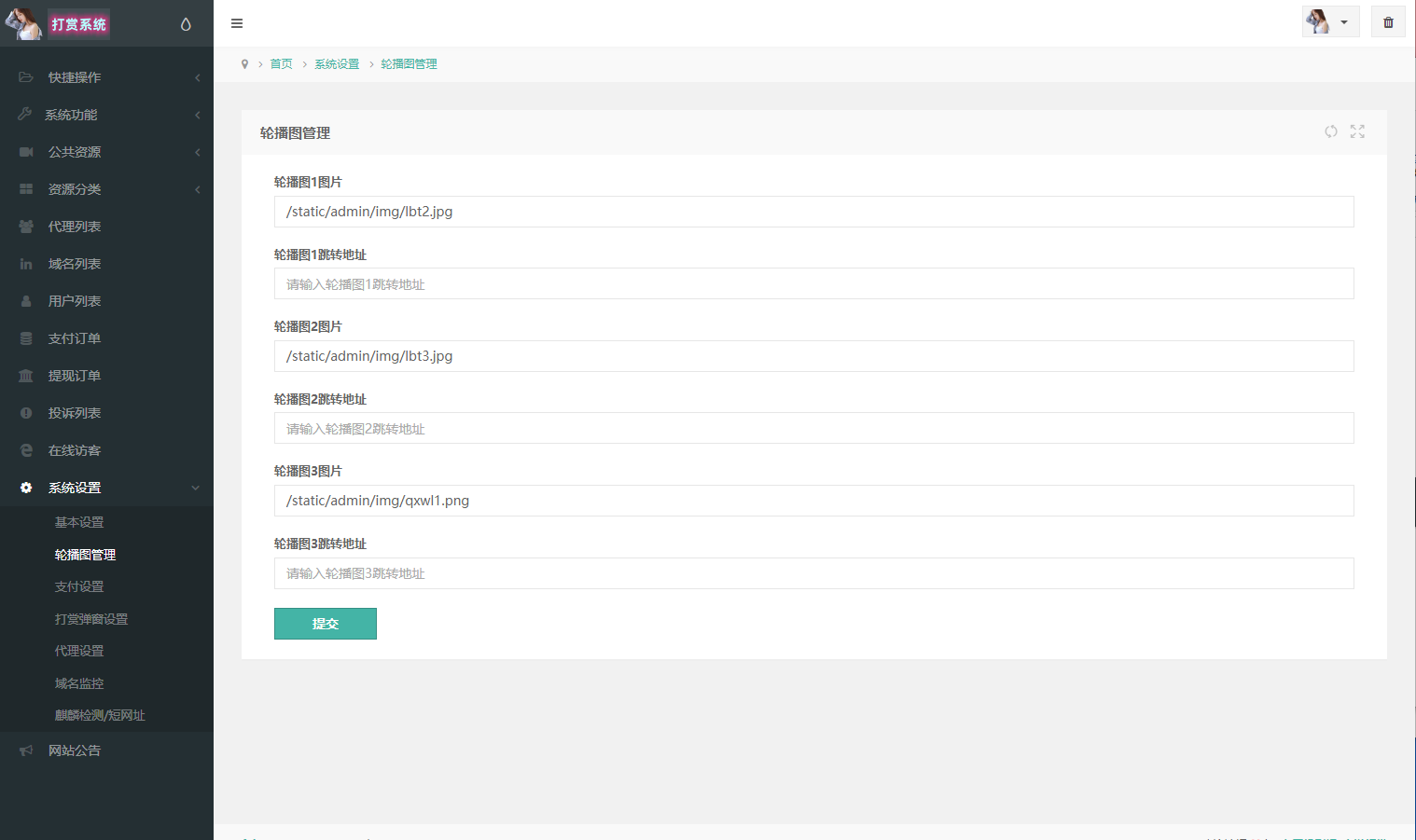Open the user avatar dropdown

tap(1330, 22)
